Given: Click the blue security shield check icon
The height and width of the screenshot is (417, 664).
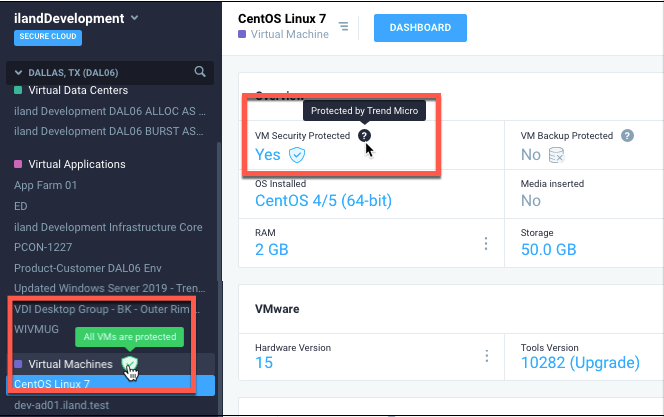Looking at the screenshot, I should pos(297,155).
